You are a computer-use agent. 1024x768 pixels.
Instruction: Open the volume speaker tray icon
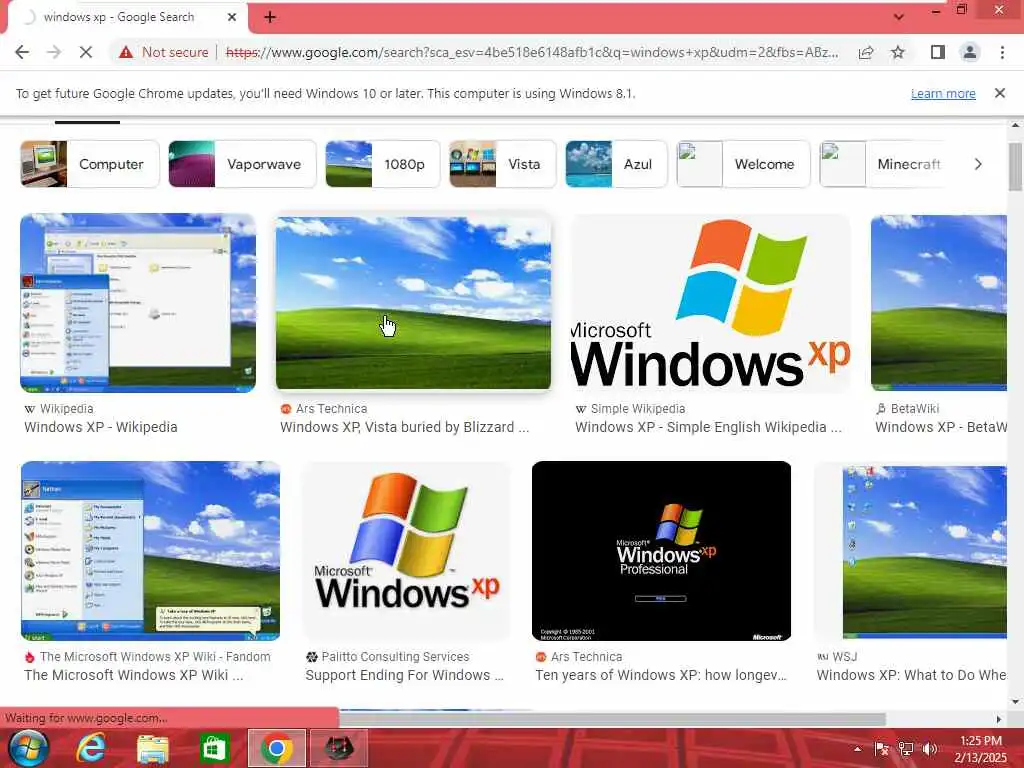[930, 749]
